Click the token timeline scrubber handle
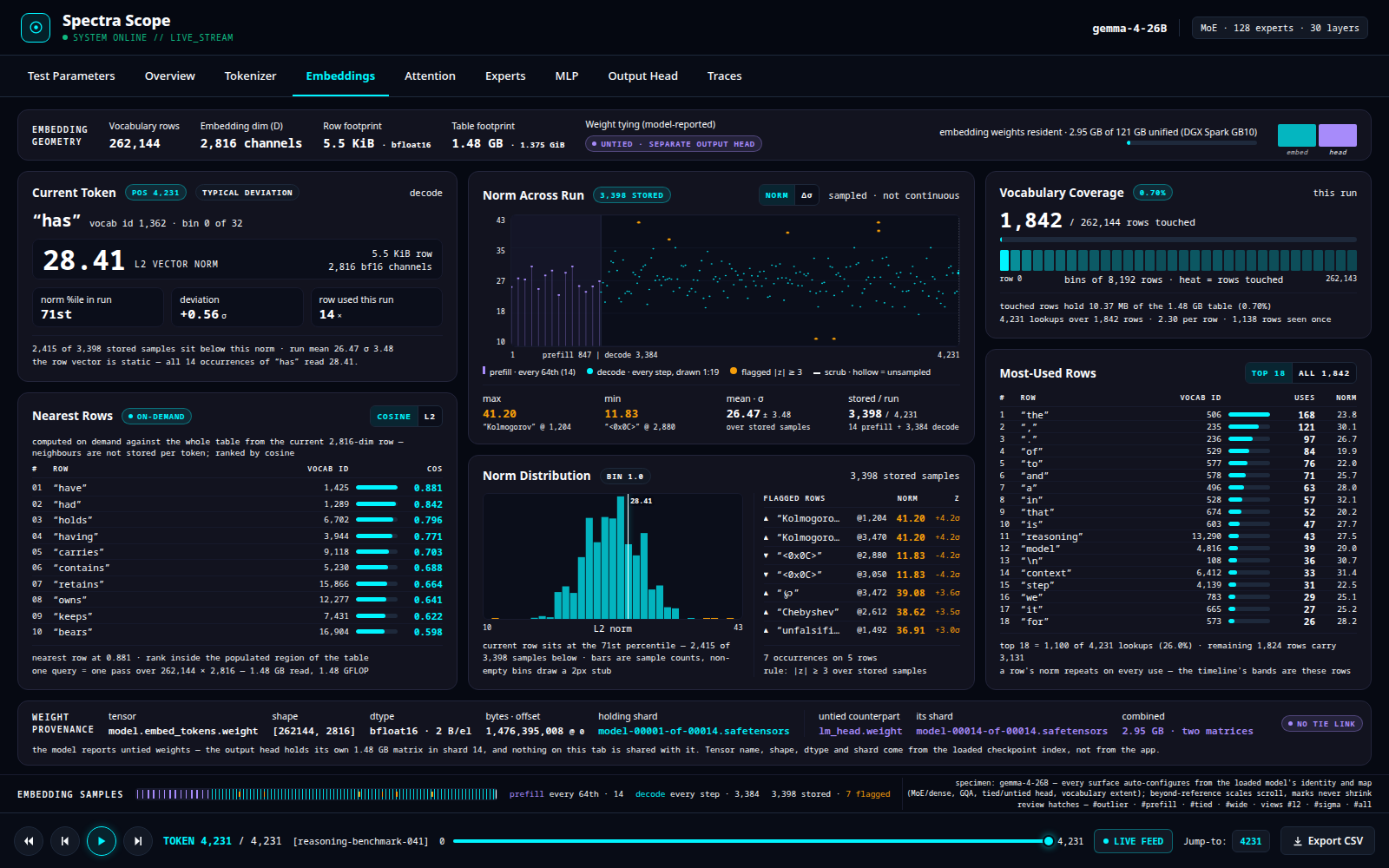Viewport: 1389px width, 868px height. click(x=1048, y=841)
